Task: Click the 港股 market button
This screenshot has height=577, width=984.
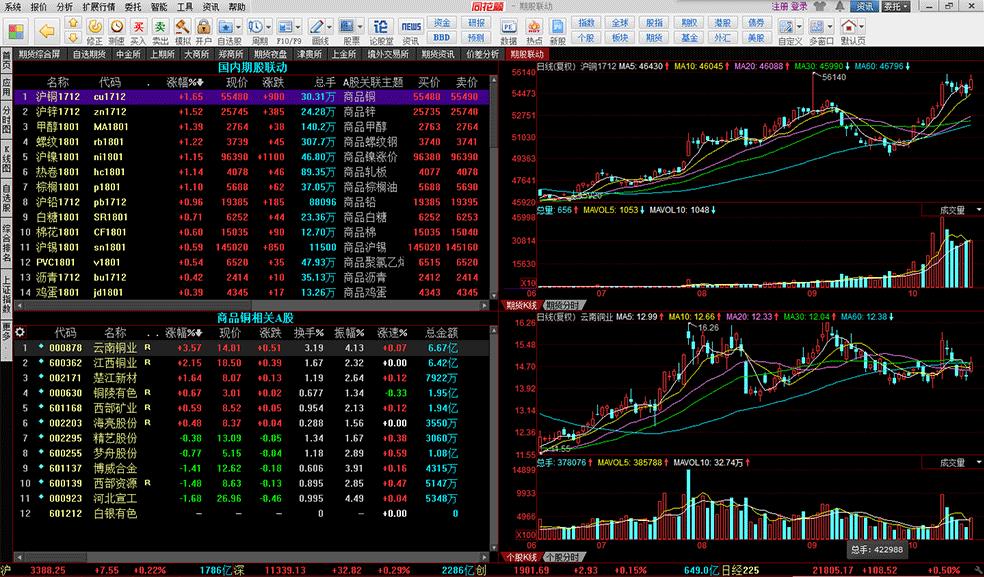Action: 722,23
